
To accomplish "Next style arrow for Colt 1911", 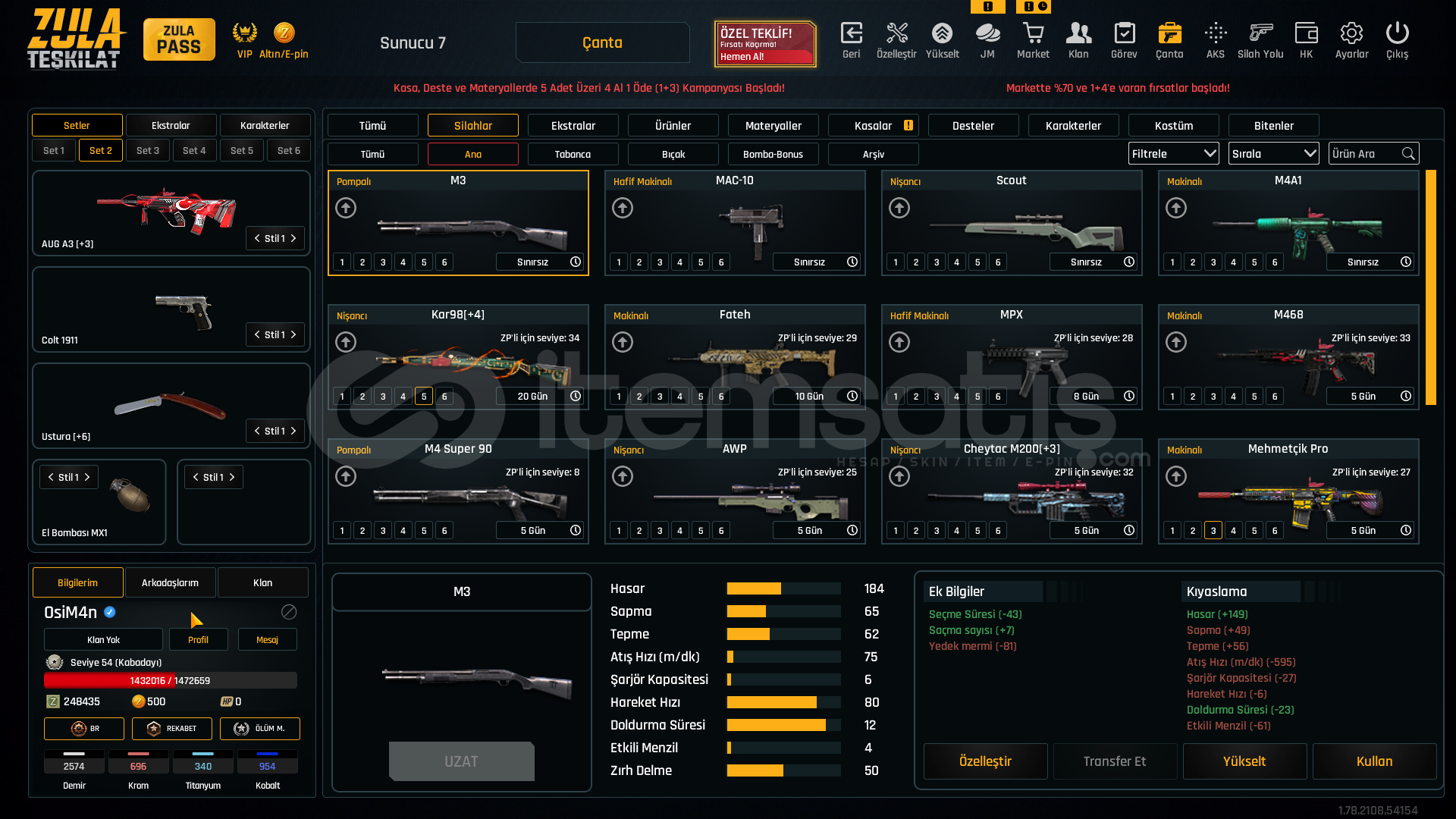I will tap(293, 334).
